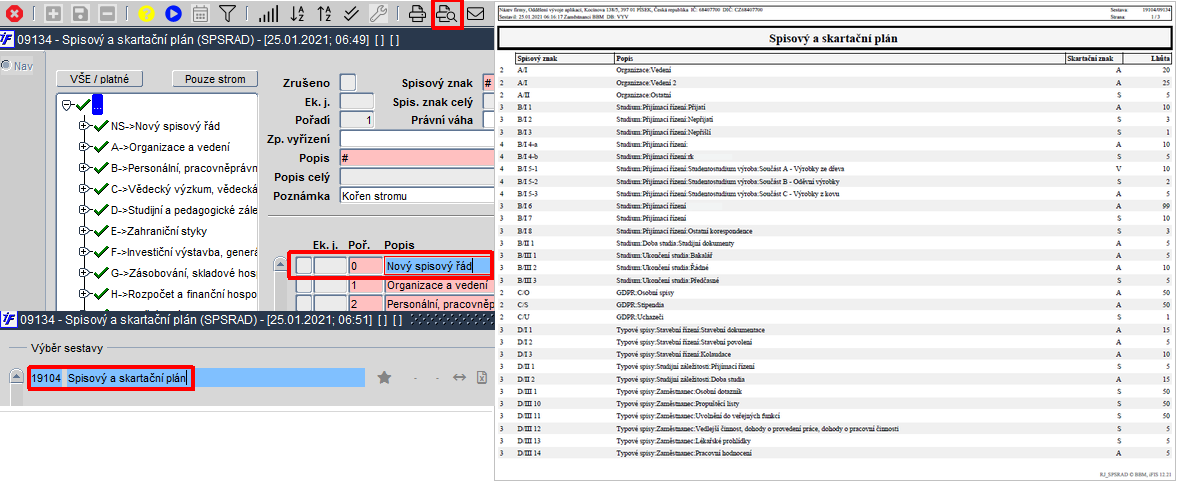The height and width of the screenshot is (483, 1178).
Task: Click the red close form icon
Action: point(14,13)
